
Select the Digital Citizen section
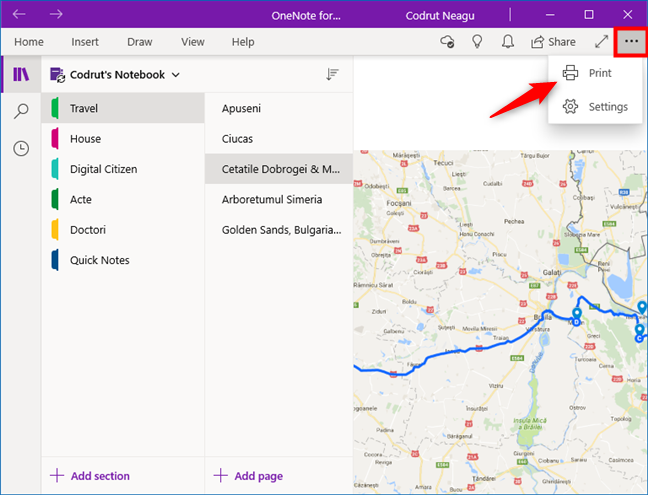[103, 169]
